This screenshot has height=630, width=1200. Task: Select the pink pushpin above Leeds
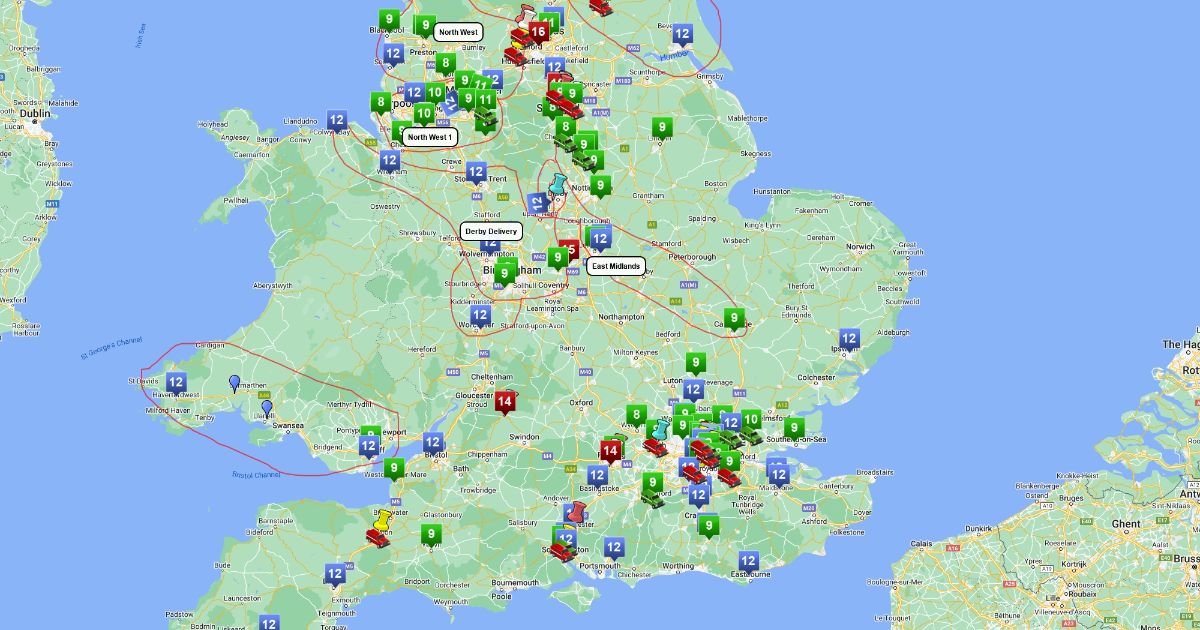525,16
